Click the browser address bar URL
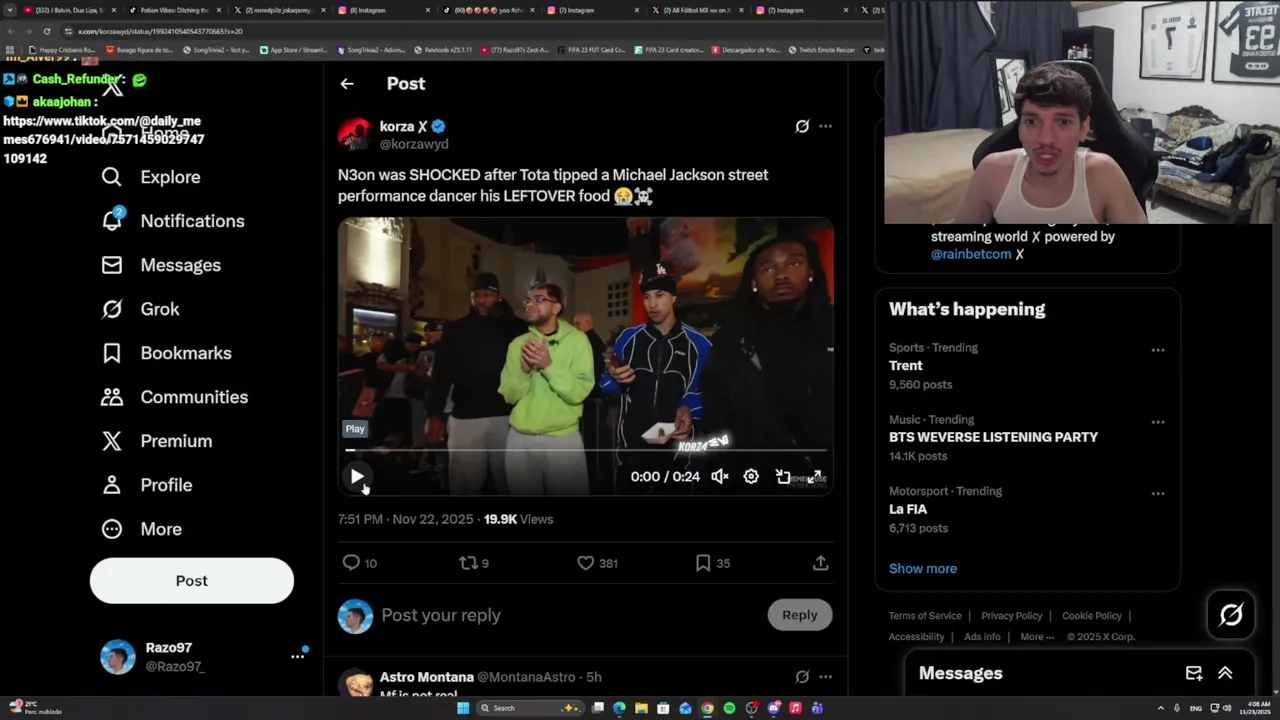1280x720 pixels. [160, 31]
